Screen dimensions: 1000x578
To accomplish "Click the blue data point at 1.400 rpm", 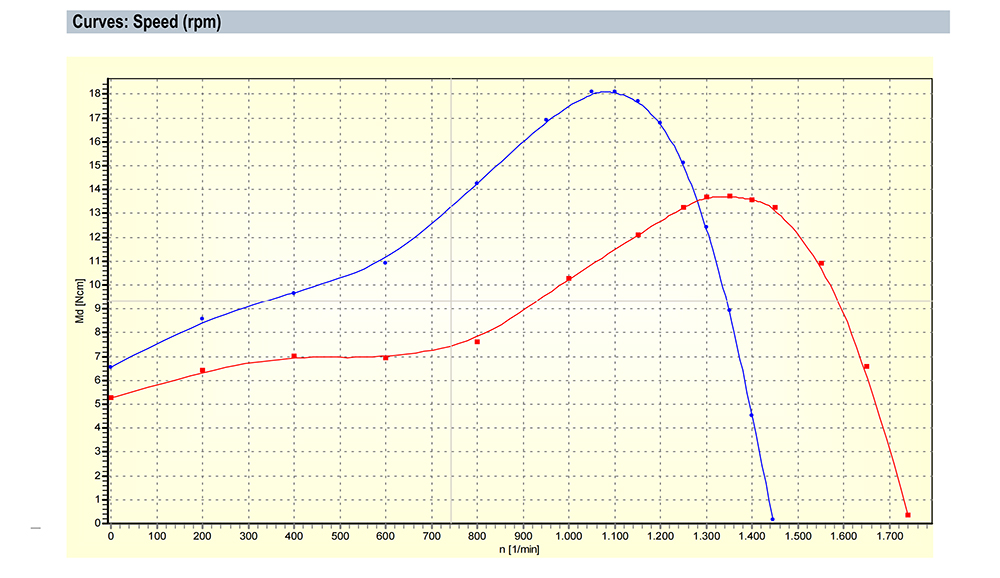I will coord(751,415).
